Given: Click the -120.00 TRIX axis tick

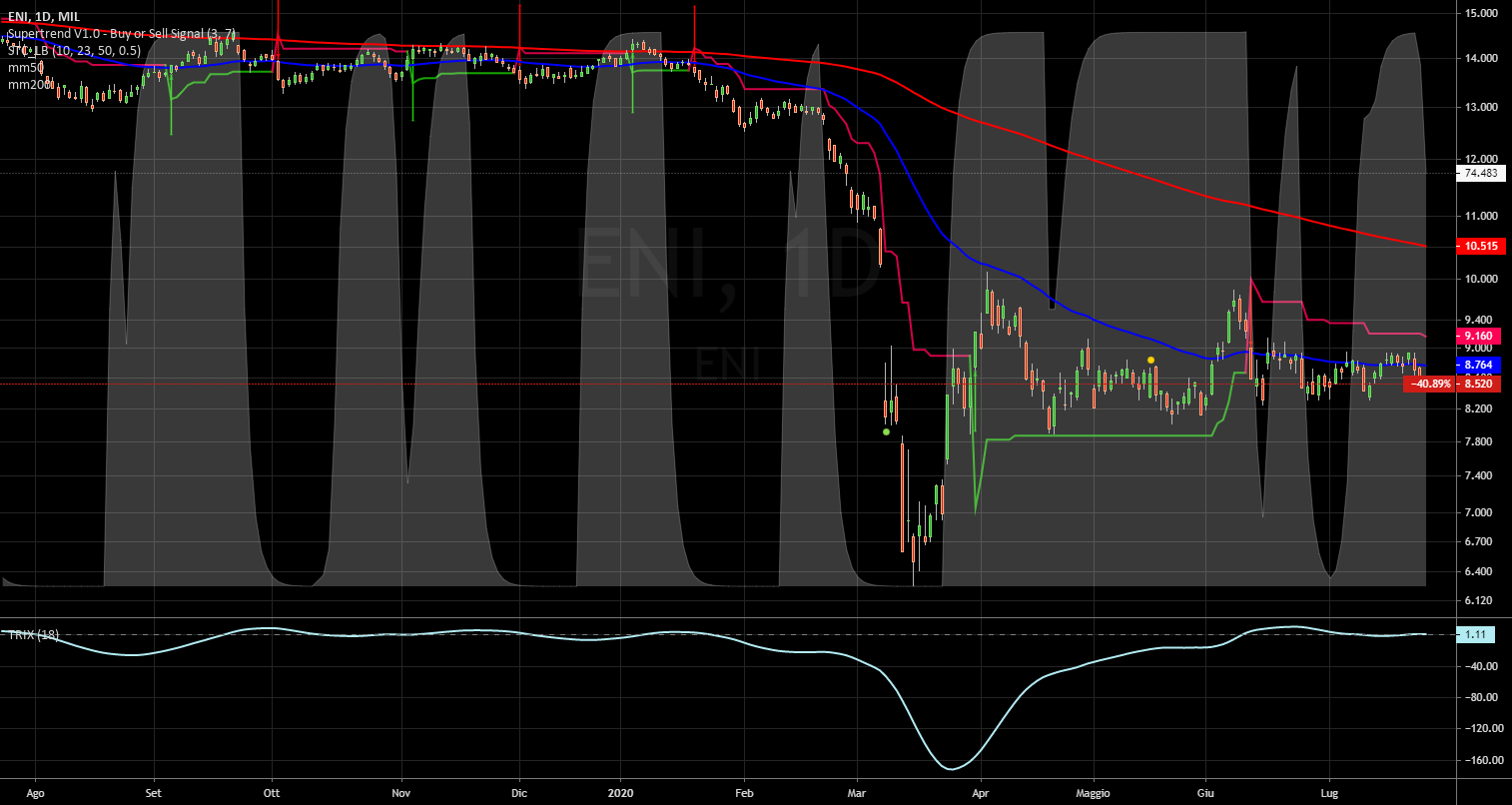Looking at the screenshot, I should [x=1483, y=729].
